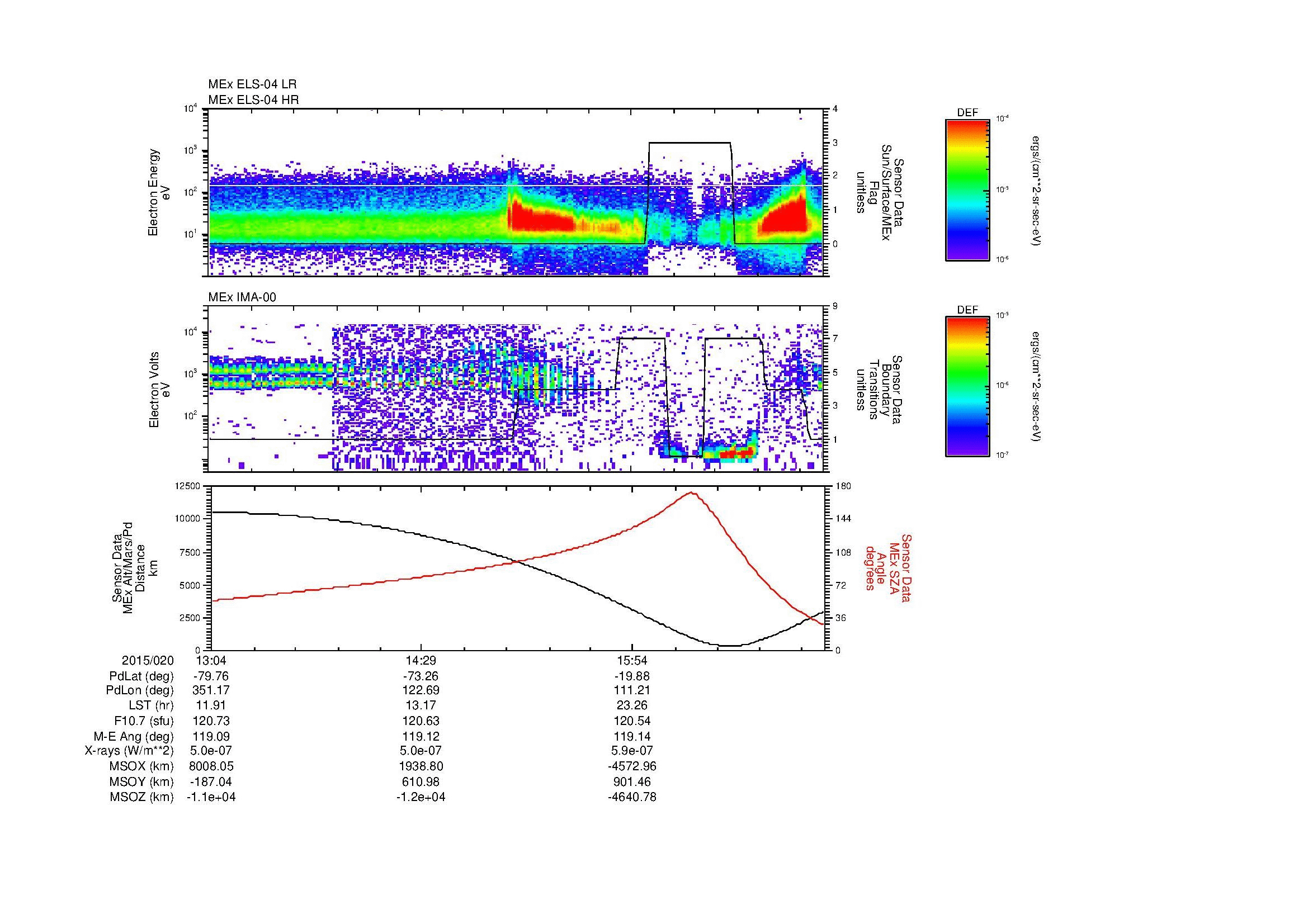This screenshot has width=1308, height=924.
Task: Click PdLat value '-79.76'
Action: click(x=211, y=676)
